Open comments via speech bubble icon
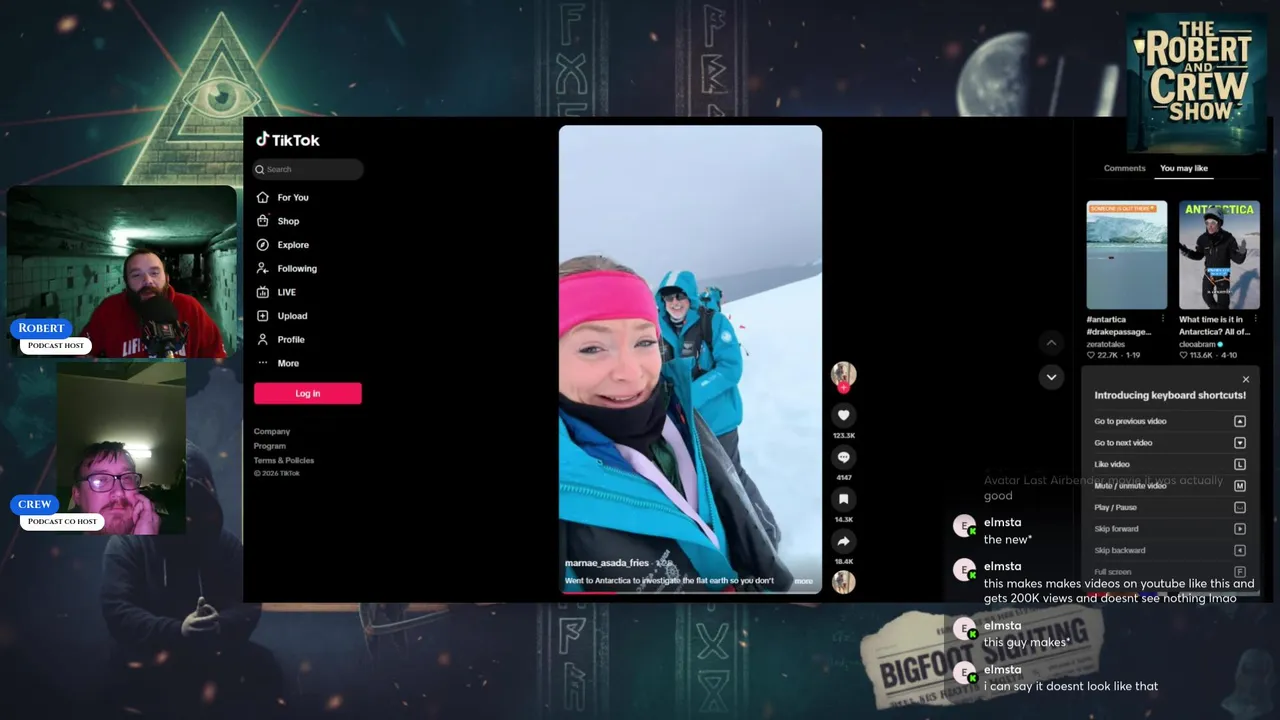 [x=843, y=457]
